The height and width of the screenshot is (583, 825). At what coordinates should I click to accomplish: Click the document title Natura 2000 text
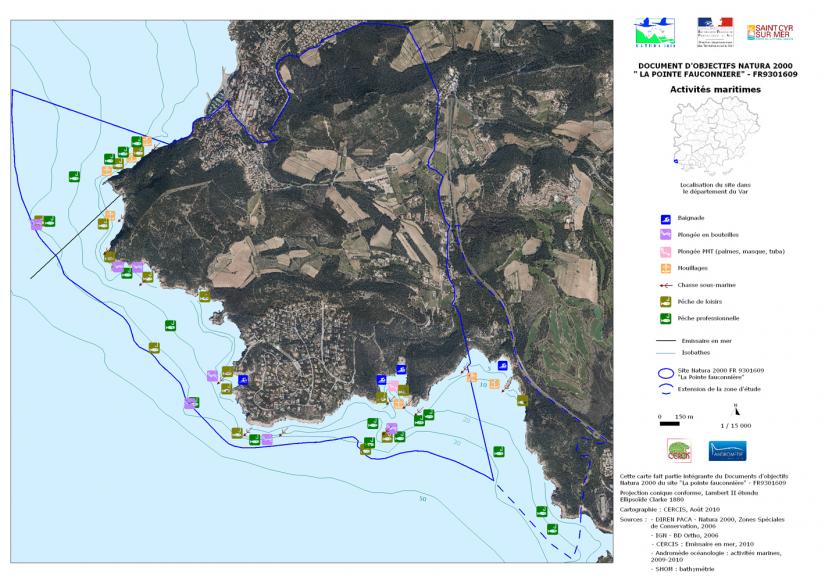pyautogui.click(x=714, y=69)
